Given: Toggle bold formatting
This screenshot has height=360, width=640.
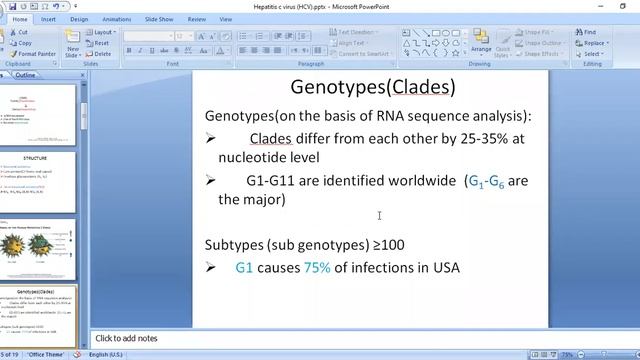Looking at the screenshot, I should pos(129,51).
